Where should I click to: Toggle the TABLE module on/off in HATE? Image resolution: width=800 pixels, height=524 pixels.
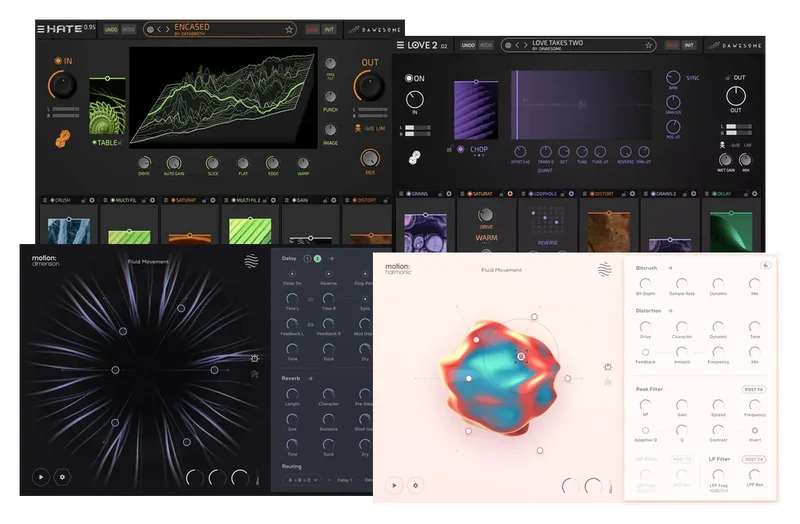pyautogui.click(x=94, y=142)
